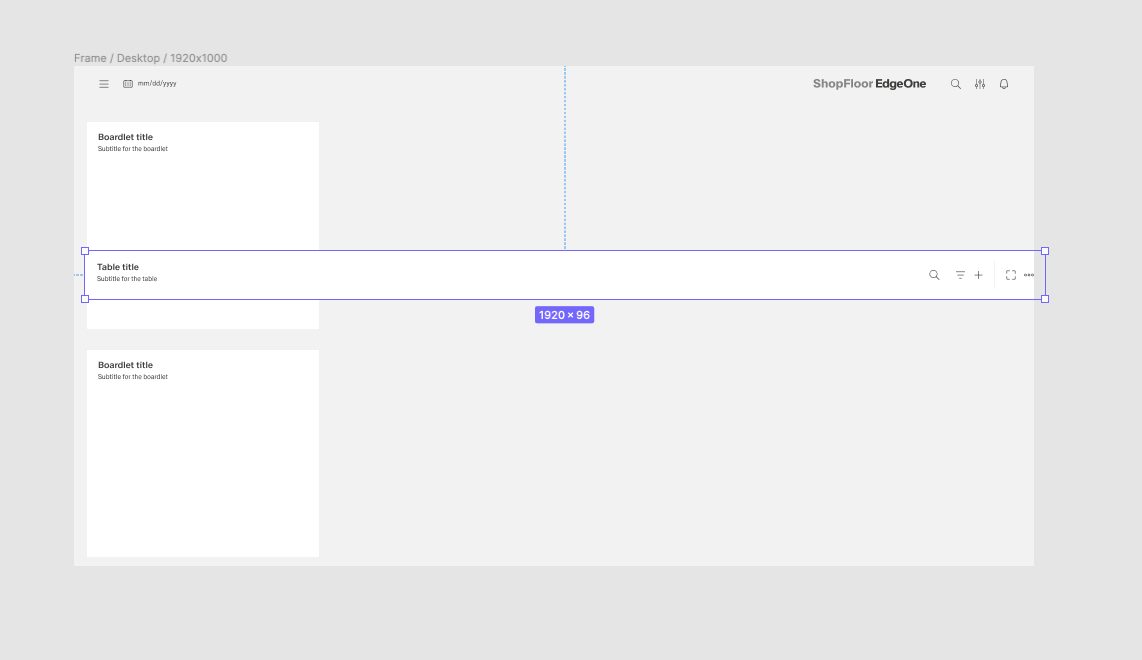Select the first "Boardlet title" text
This screenshot has width=1142, height=660.
(125, 137)
